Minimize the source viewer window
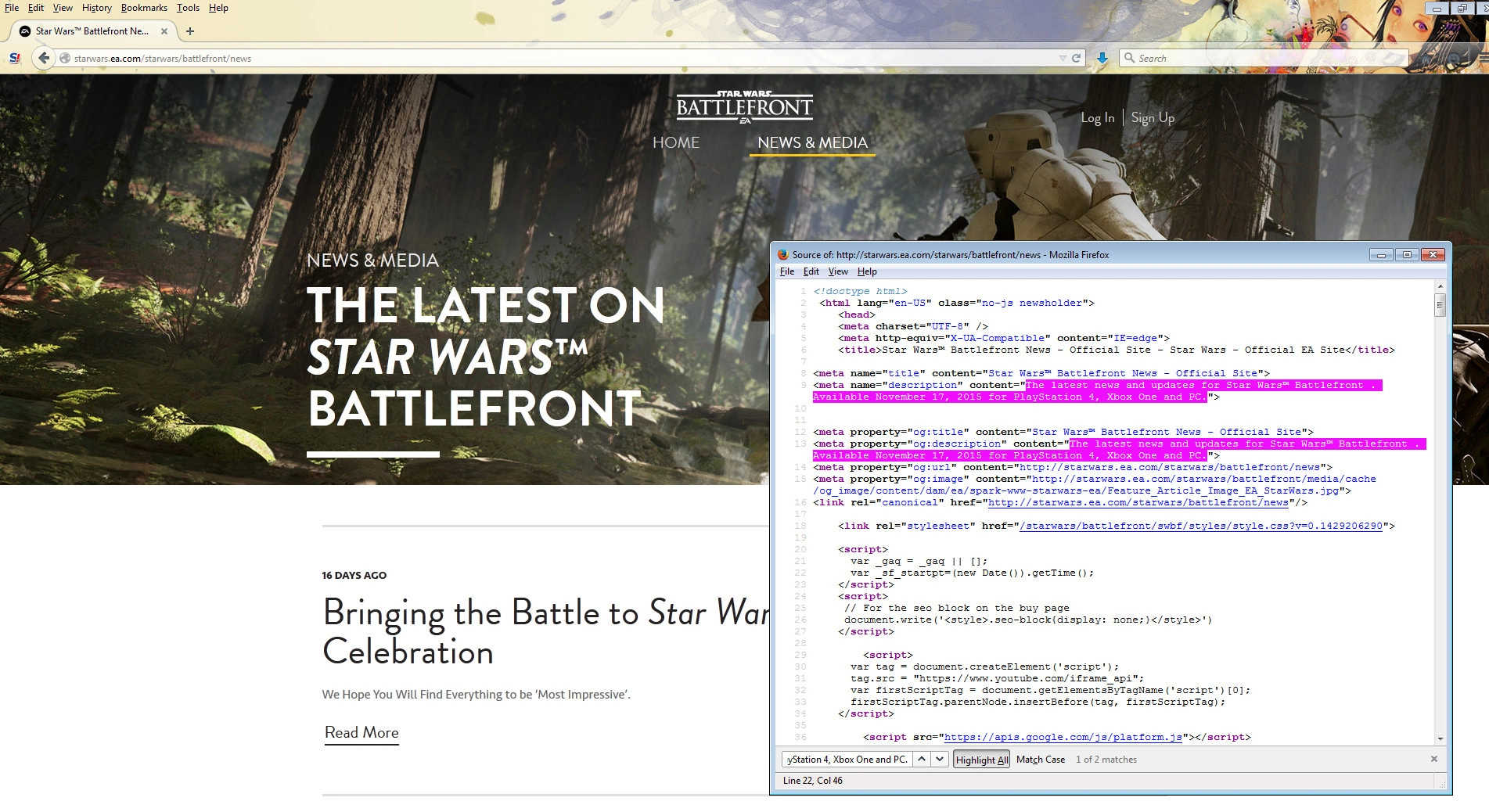Viewport: 1489px width, 812px height. click(1381, 254)
